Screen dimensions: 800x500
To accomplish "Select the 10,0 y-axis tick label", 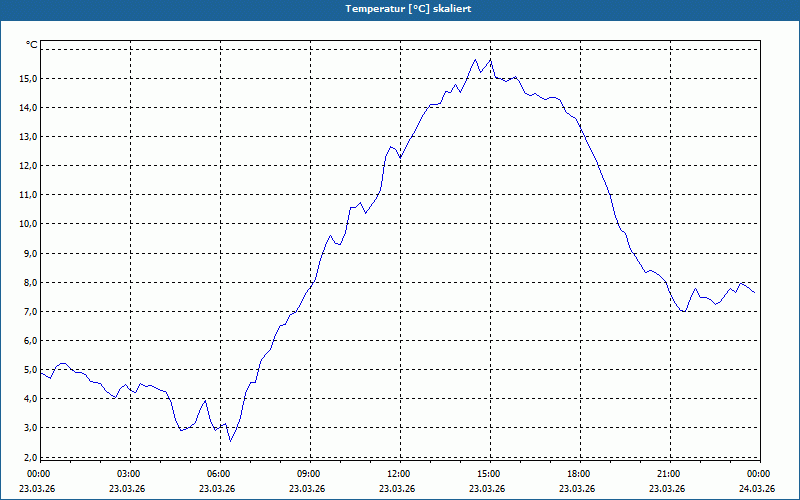I will point(28,224).
